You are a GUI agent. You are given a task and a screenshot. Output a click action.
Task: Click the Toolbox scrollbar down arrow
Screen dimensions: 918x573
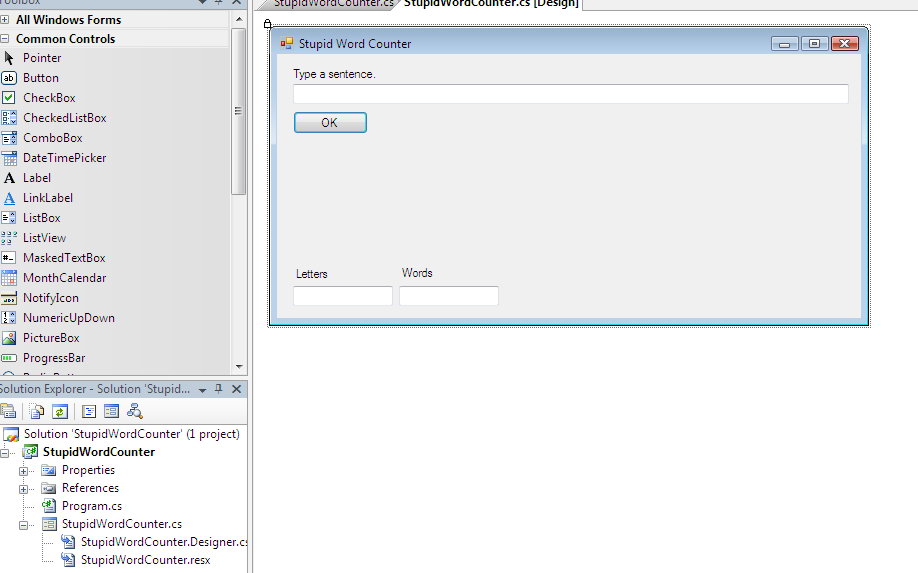[239, 367]
